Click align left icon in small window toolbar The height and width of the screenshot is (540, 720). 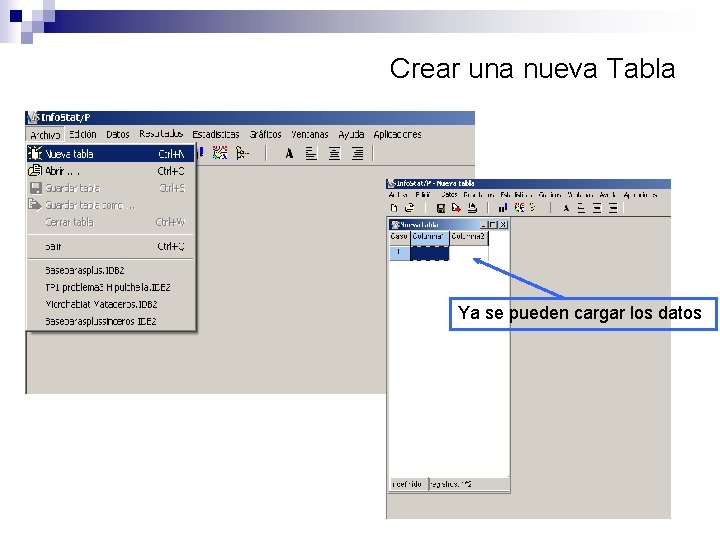tap(581, 208)
